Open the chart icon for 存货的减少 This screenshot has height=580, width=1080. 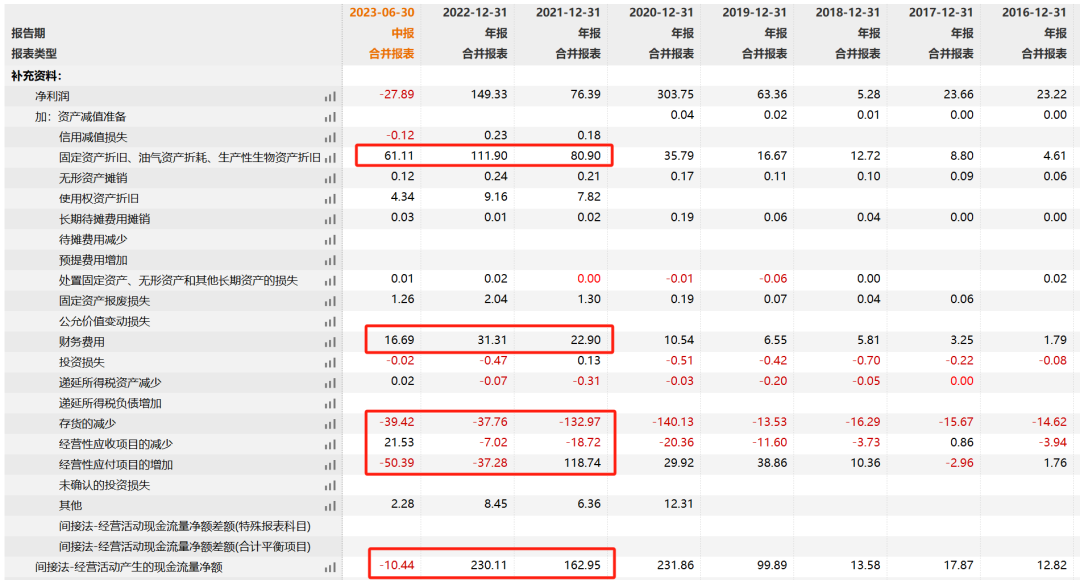[x=331, y=425]
